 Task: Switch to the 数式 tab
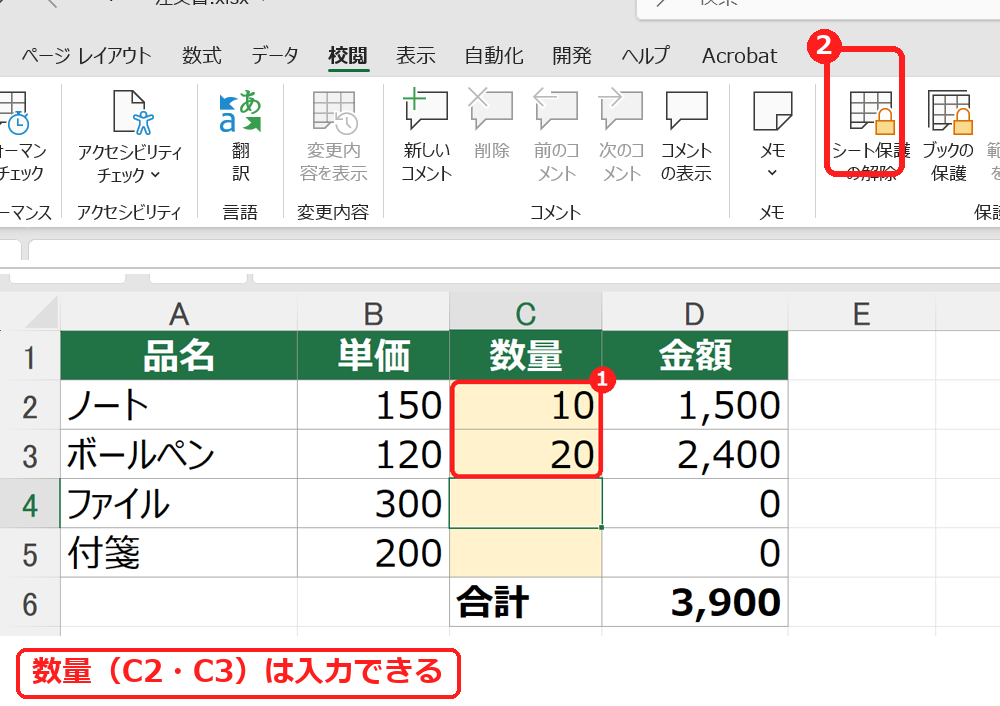202,56
